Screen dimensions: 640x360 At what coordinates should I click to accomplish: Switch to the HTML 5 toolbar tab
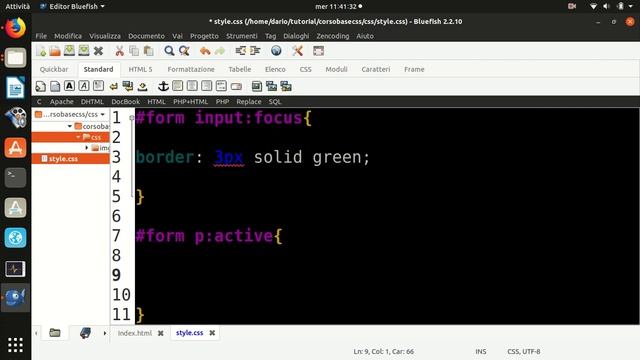tap(140, 69)
